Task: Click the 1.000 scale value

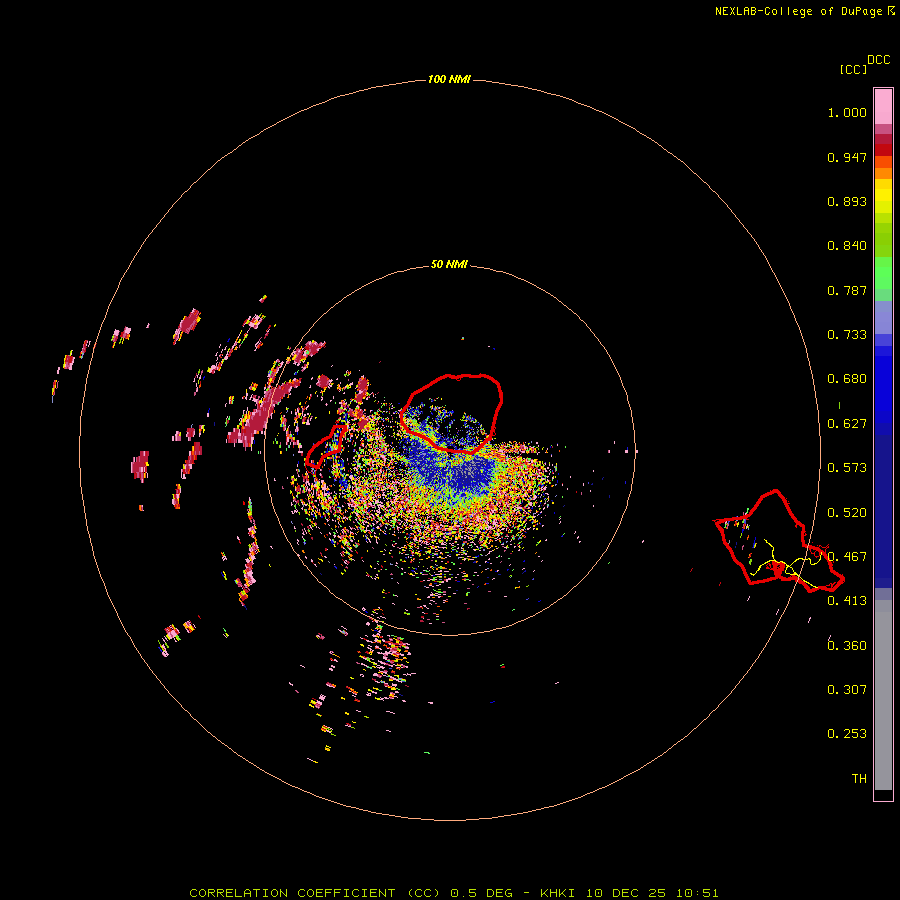Action: point(847,112)
